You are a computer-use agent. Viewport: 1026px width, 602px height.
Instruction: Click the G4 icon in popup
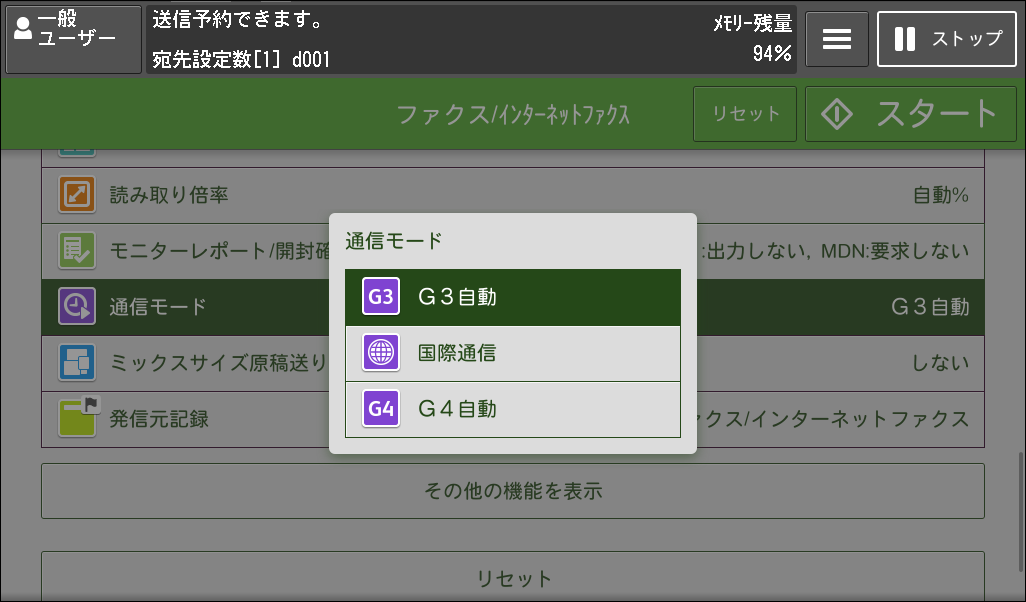pyautogui.click(x=381, y=409)
